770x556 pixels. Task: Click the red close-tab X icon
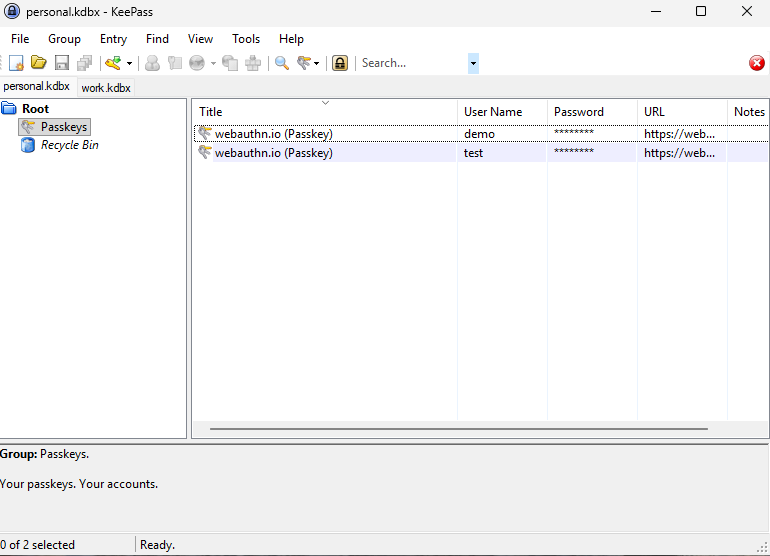[757, 63]
